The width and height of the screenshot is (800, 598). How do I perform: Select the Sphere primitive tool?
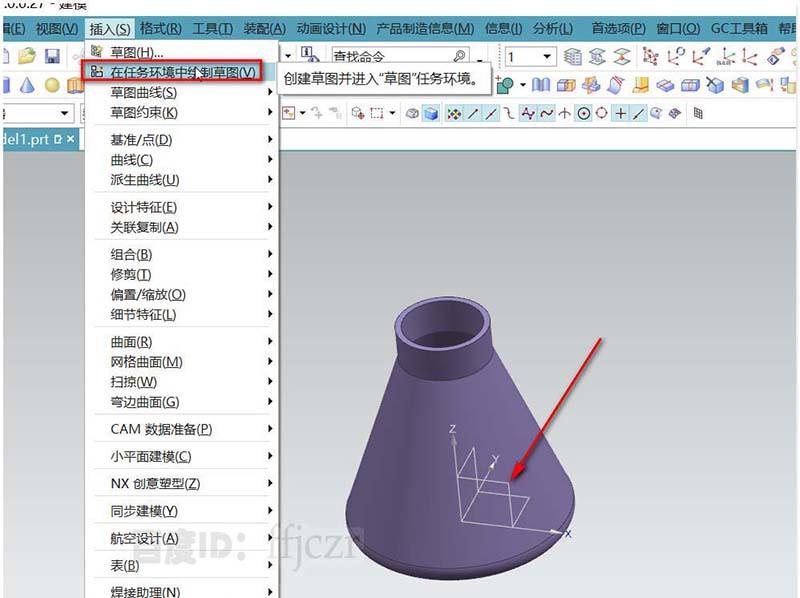[51, 85]
